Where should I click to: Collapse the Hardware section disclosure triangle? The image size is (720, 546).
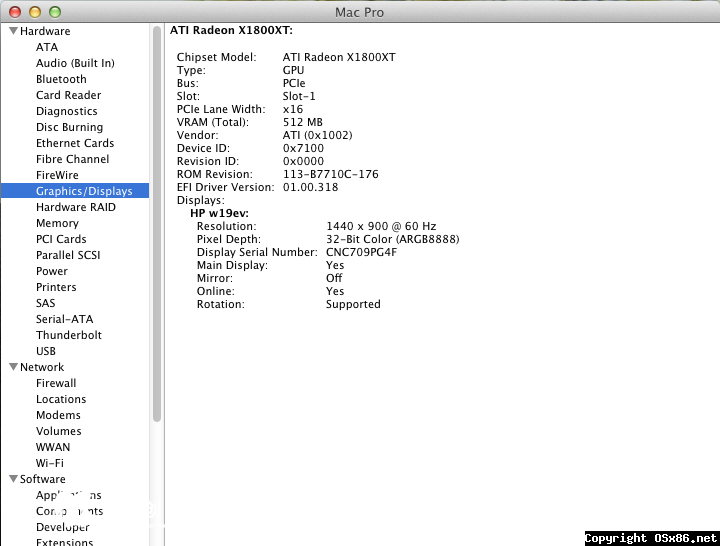click(13, 31)
